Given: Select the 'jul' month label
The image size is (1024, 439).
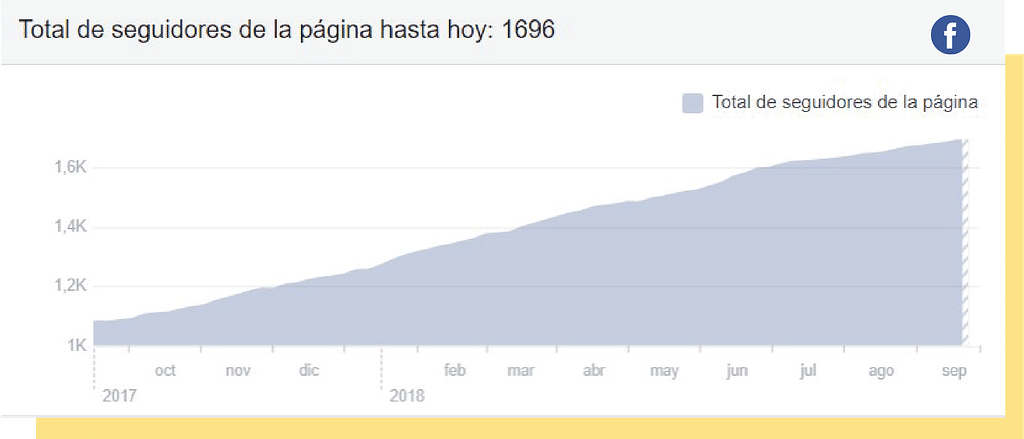Looking at the screenshot, I should tap(808, 371).
